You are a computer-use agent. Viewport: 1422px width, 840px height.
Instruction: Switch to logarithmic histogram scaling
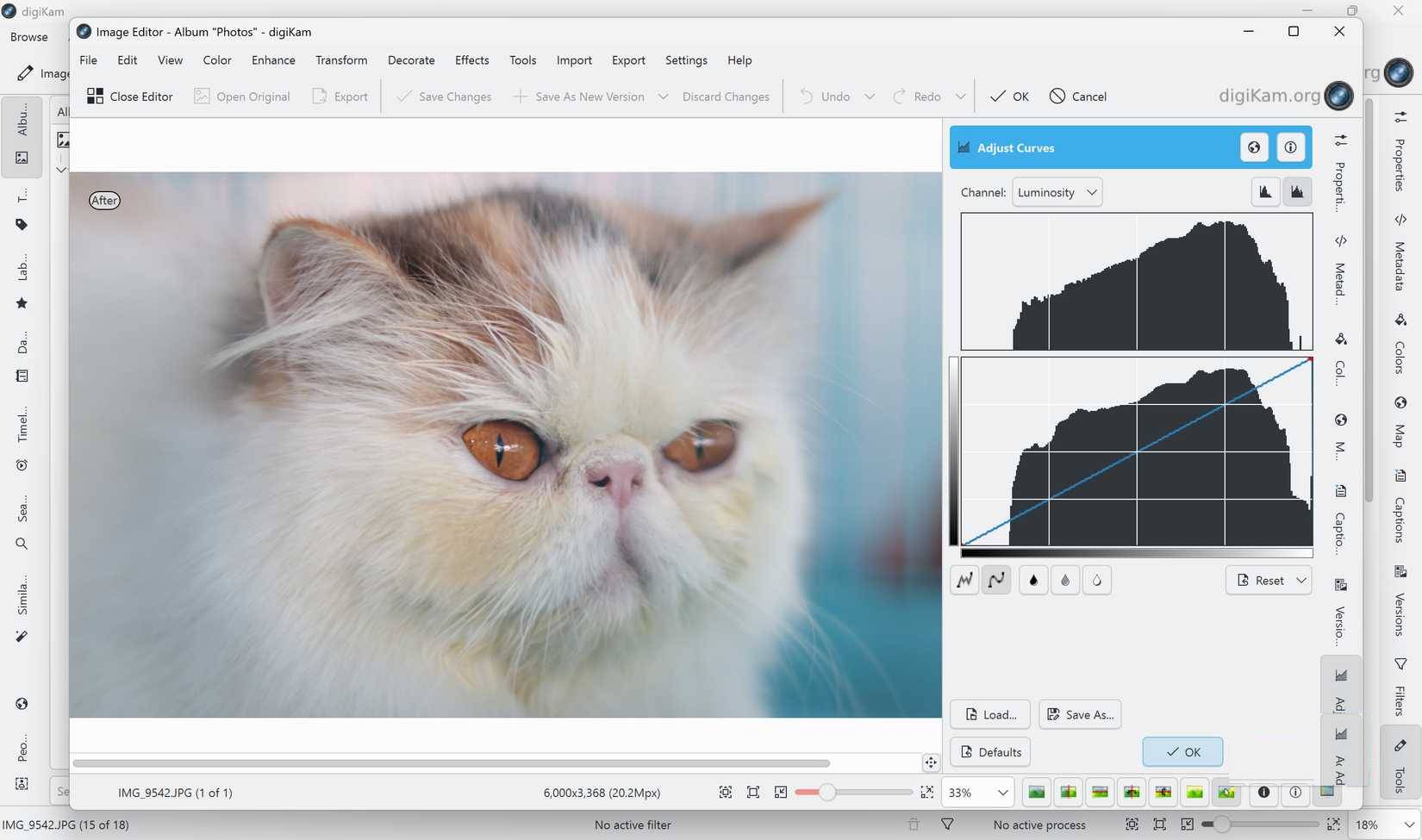(x=1297, y=191)
